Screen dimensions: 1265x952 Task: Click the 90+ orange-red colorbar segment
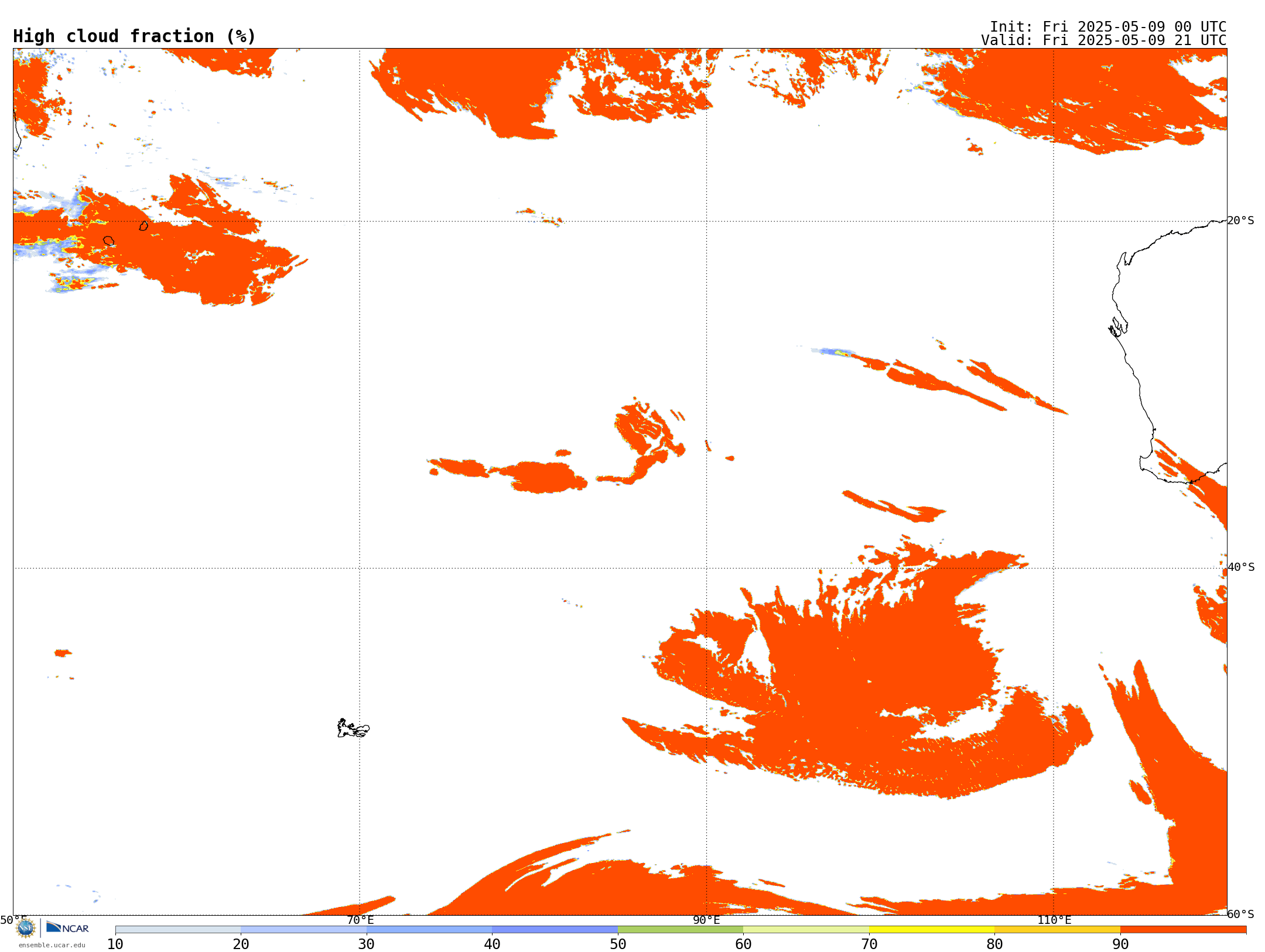(1183, 930)
